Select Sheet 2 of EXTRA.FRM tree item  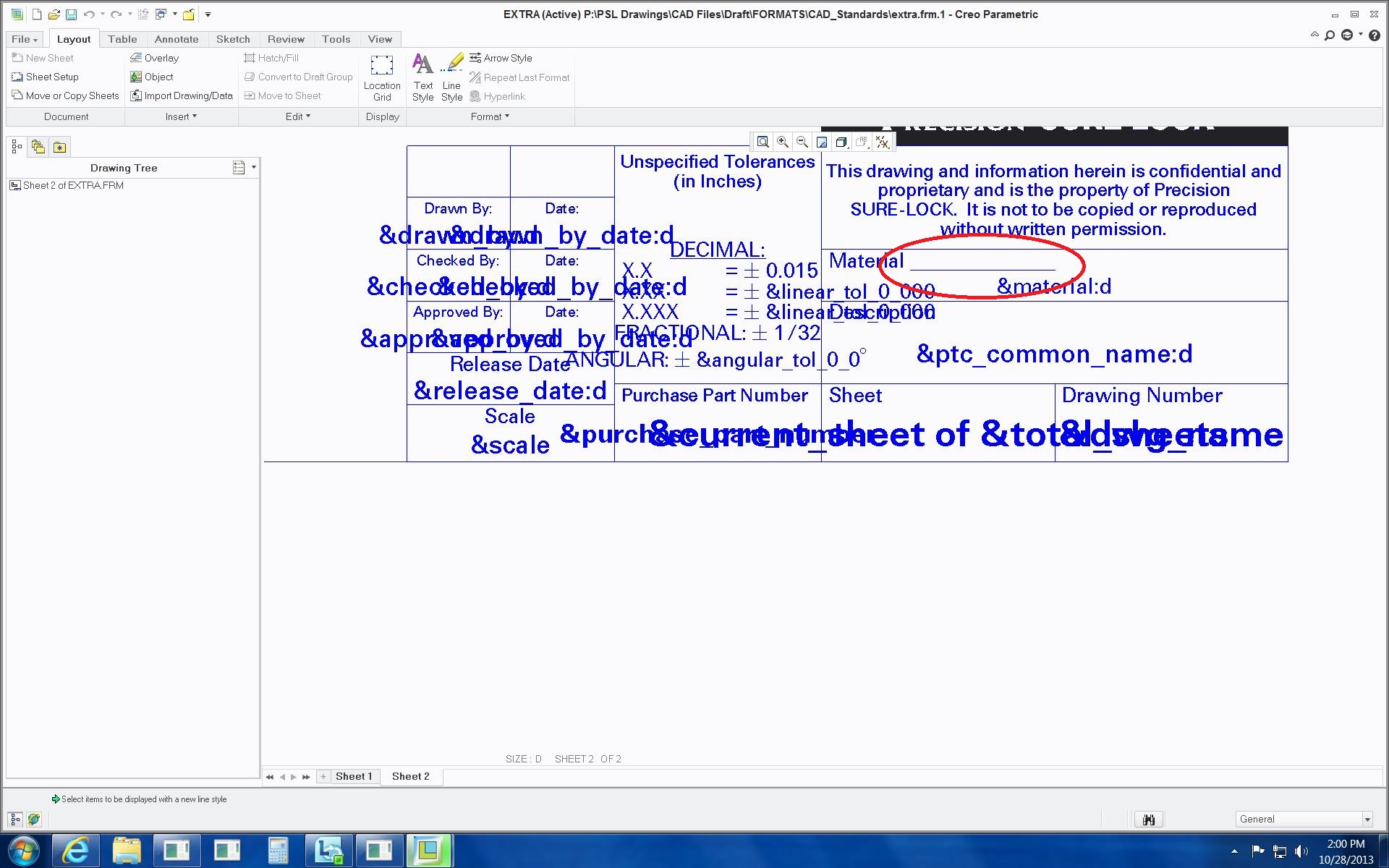click(x=67, y=186)
